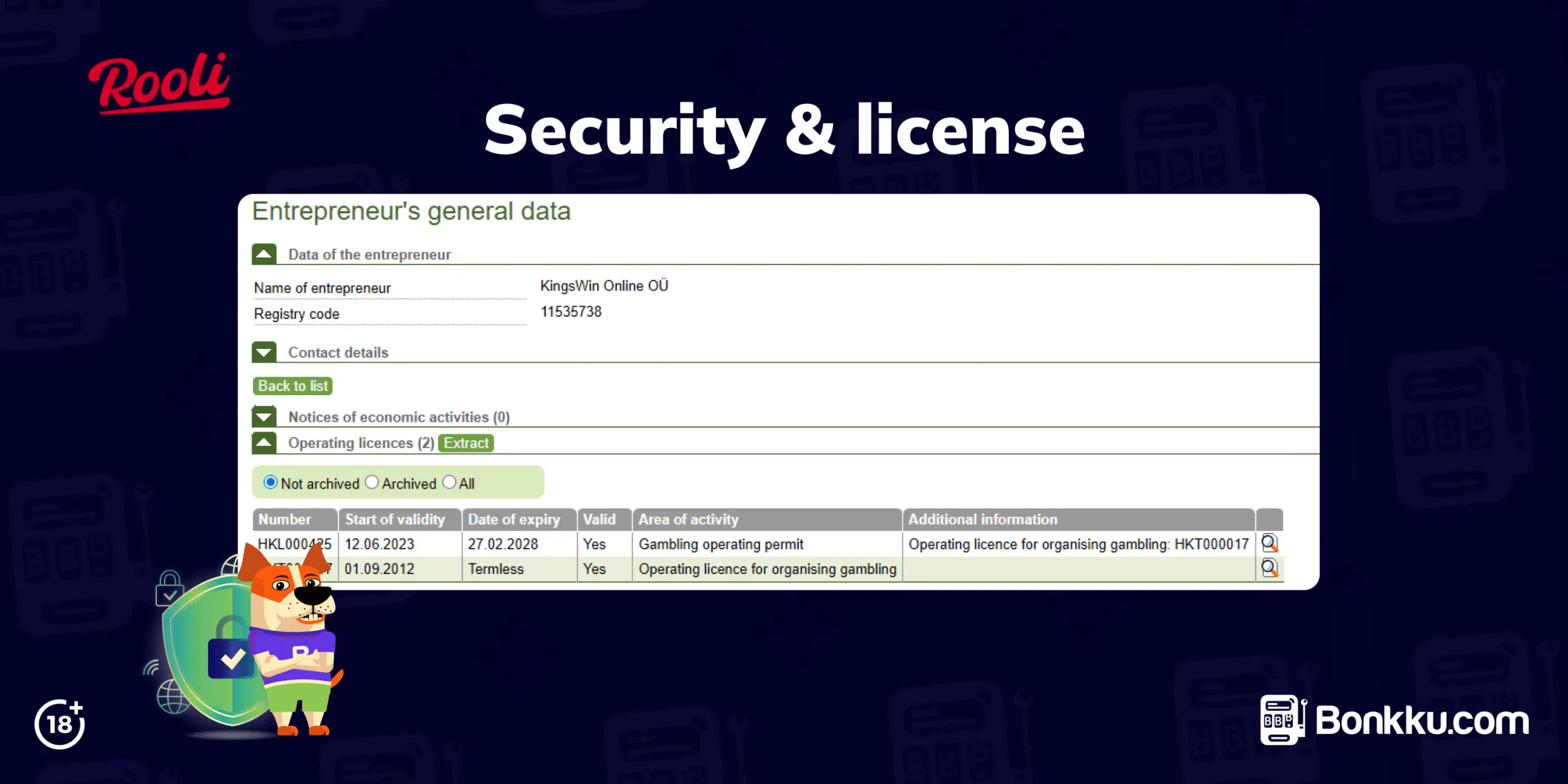Viewport: 1568px width, 784px height.
Task: Collapse the Data of the entrepreneur section
Action: 264,254
